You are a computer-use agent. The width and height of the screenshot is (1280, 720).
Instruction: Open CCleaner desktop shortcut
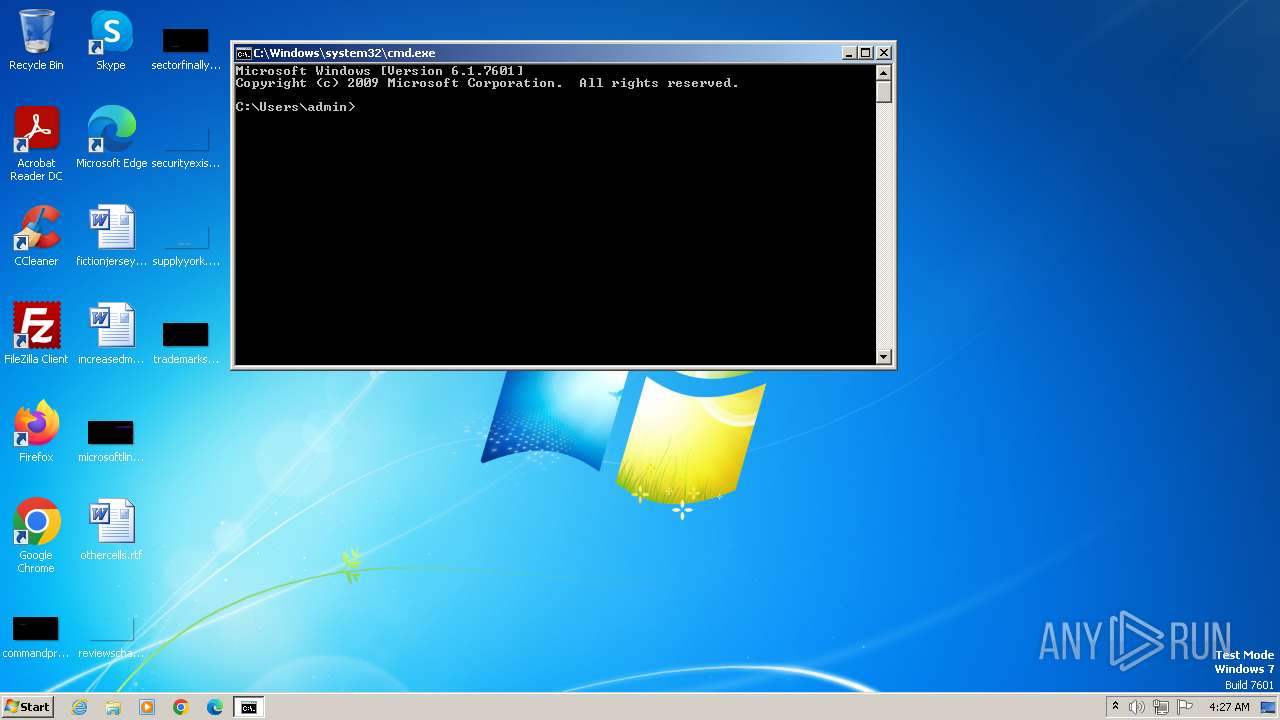coord(36,236)
